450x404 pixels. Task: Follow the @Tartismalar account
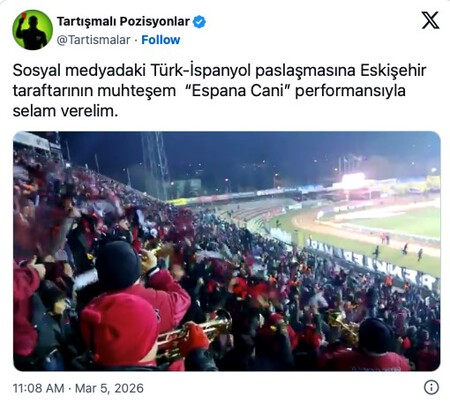tap(161, 40)
